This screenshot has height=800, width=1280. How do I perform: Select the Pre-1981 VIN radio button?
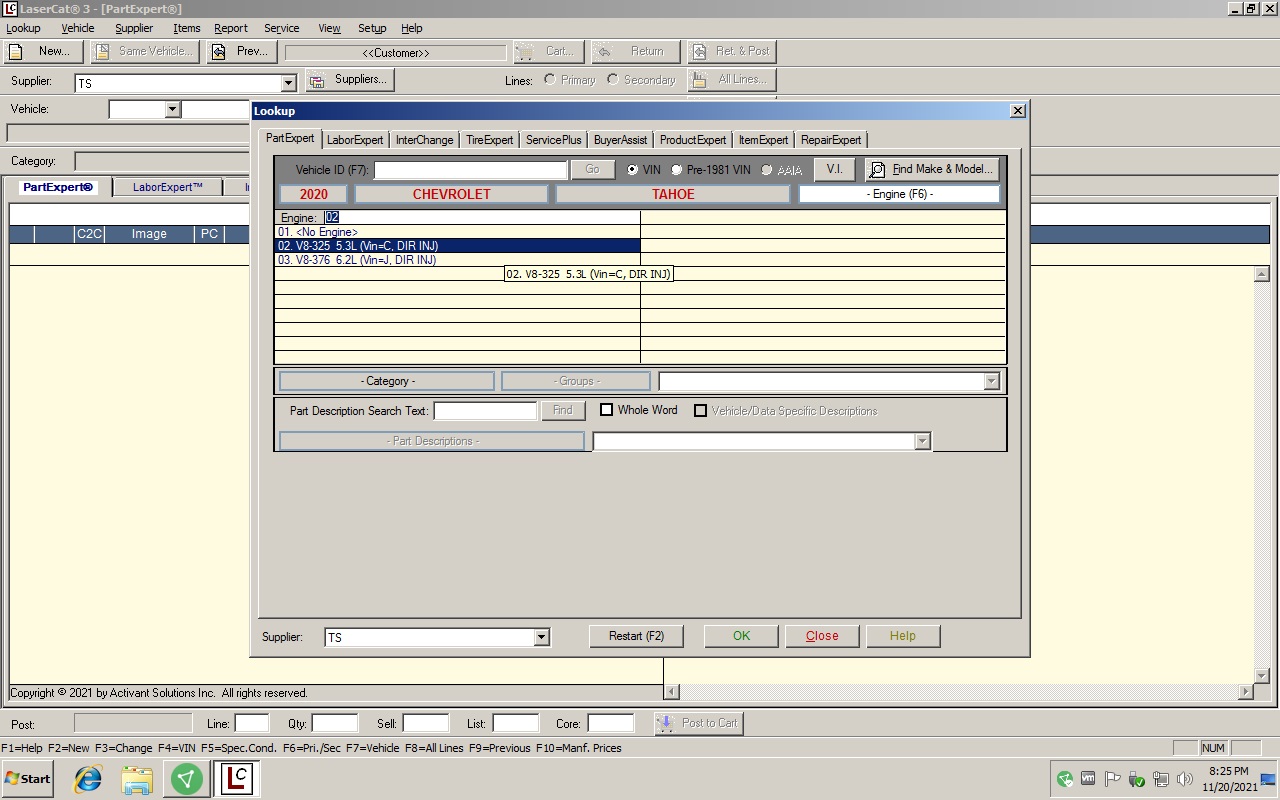click(x=677, y=170)
